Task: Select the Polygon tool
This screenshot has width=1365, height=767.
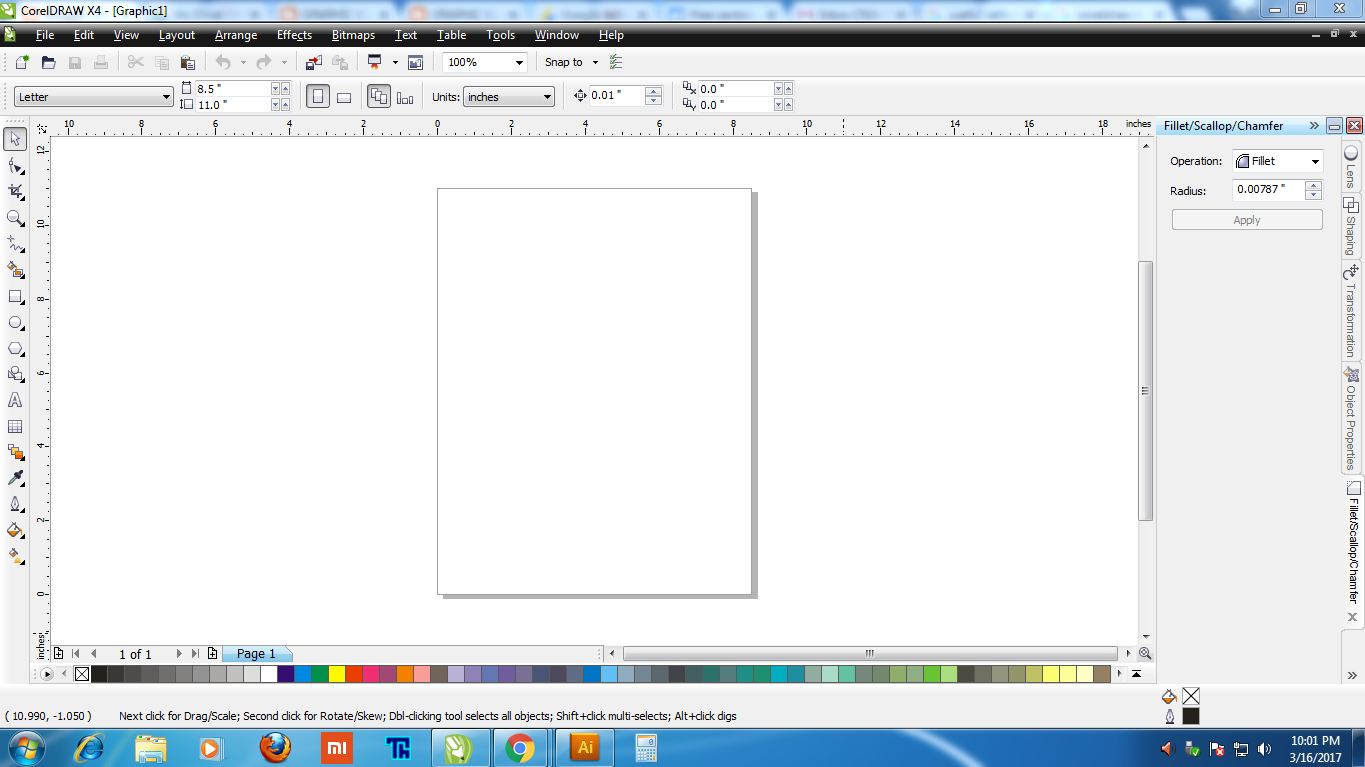Action: tap(15, 349)
